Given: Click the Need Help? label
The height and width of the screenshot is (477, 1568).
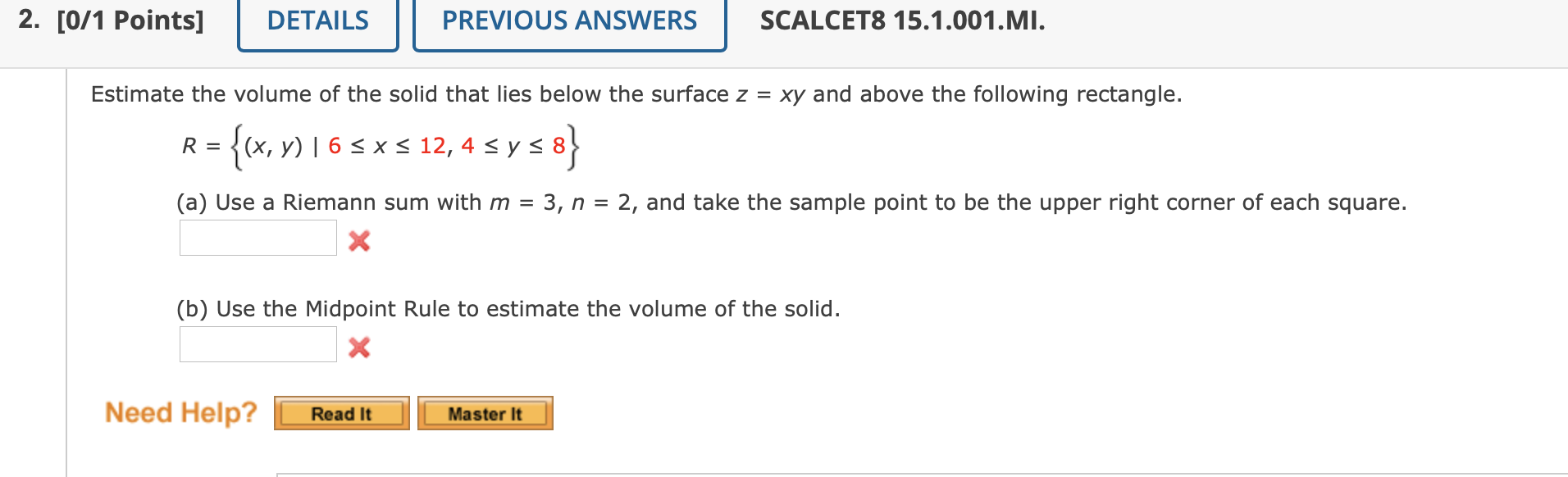Looking at the screenshot, I should [x=180, y=412].
